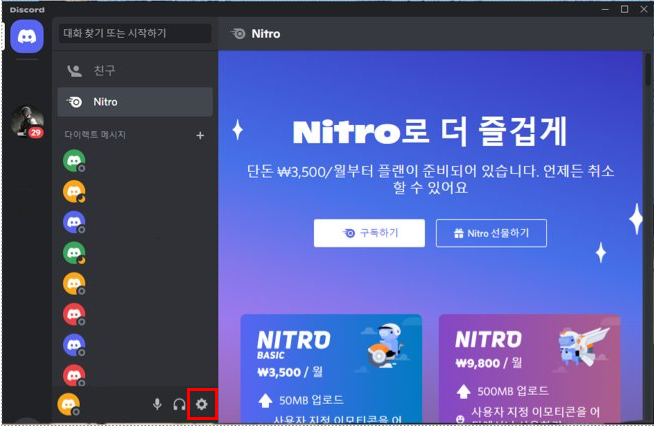
Task: Open the server with 29 notifications
Action: tap(27, 121)
